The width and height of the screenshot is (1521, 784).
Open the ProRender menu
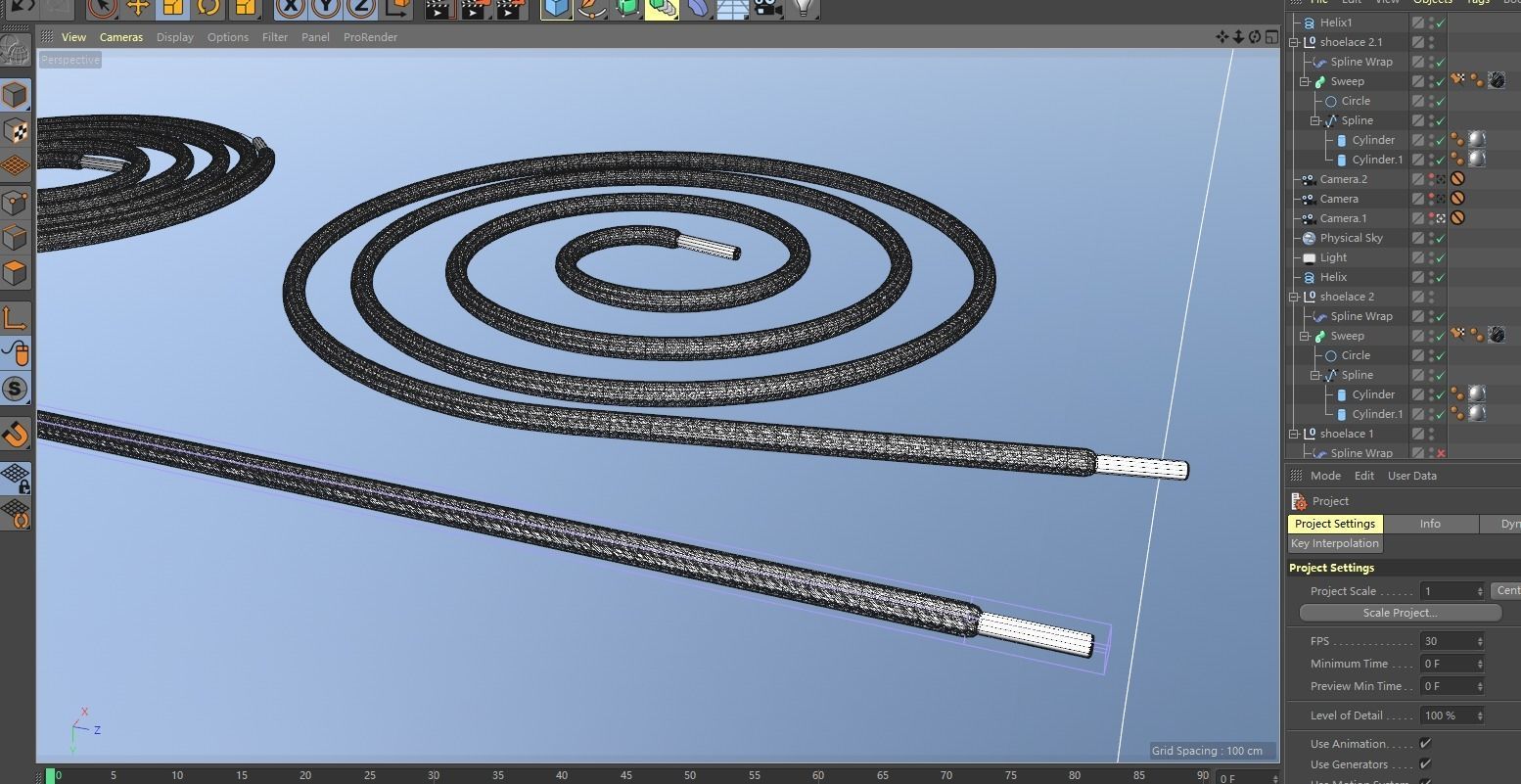point(371,37)
